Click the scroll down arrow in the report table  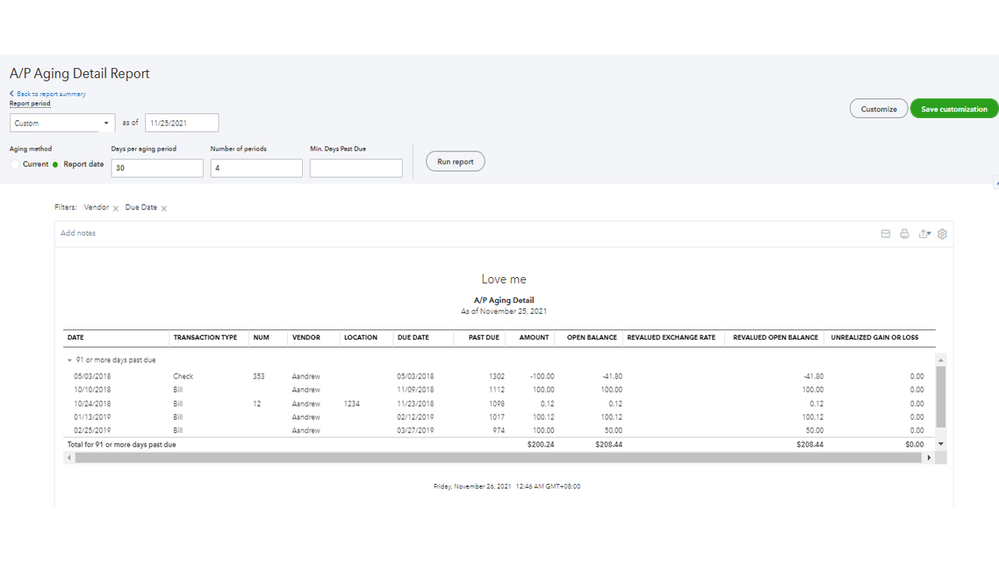coord(940,443)
